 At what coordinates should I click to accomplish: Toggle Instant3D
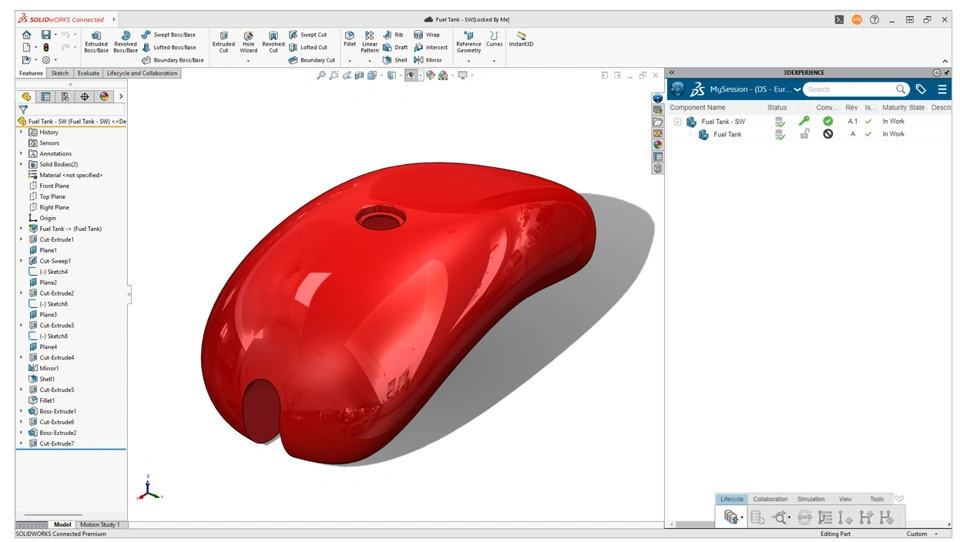521,39
